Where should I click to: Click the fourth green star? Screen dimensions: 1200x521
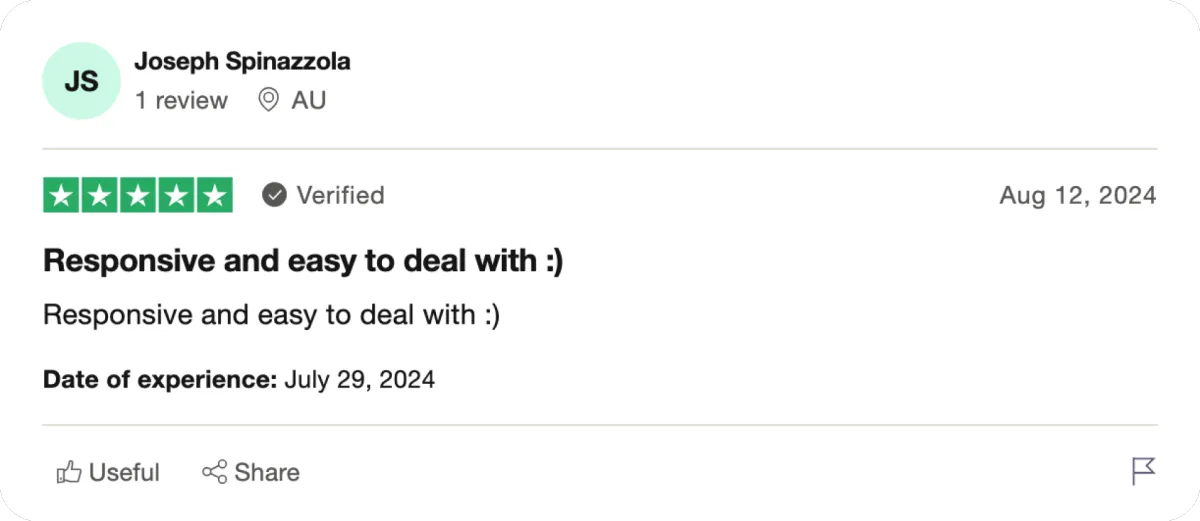[x=176, y=195]
